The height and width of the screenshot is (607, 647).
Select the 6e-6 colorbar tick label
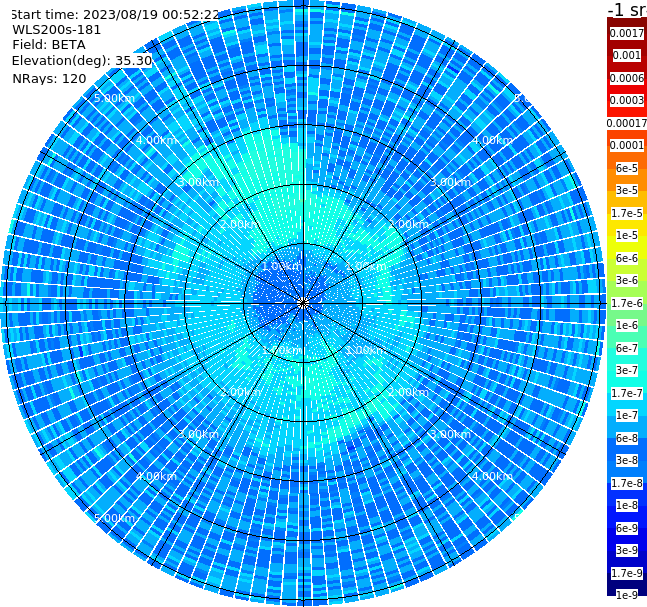click(627, 258)
